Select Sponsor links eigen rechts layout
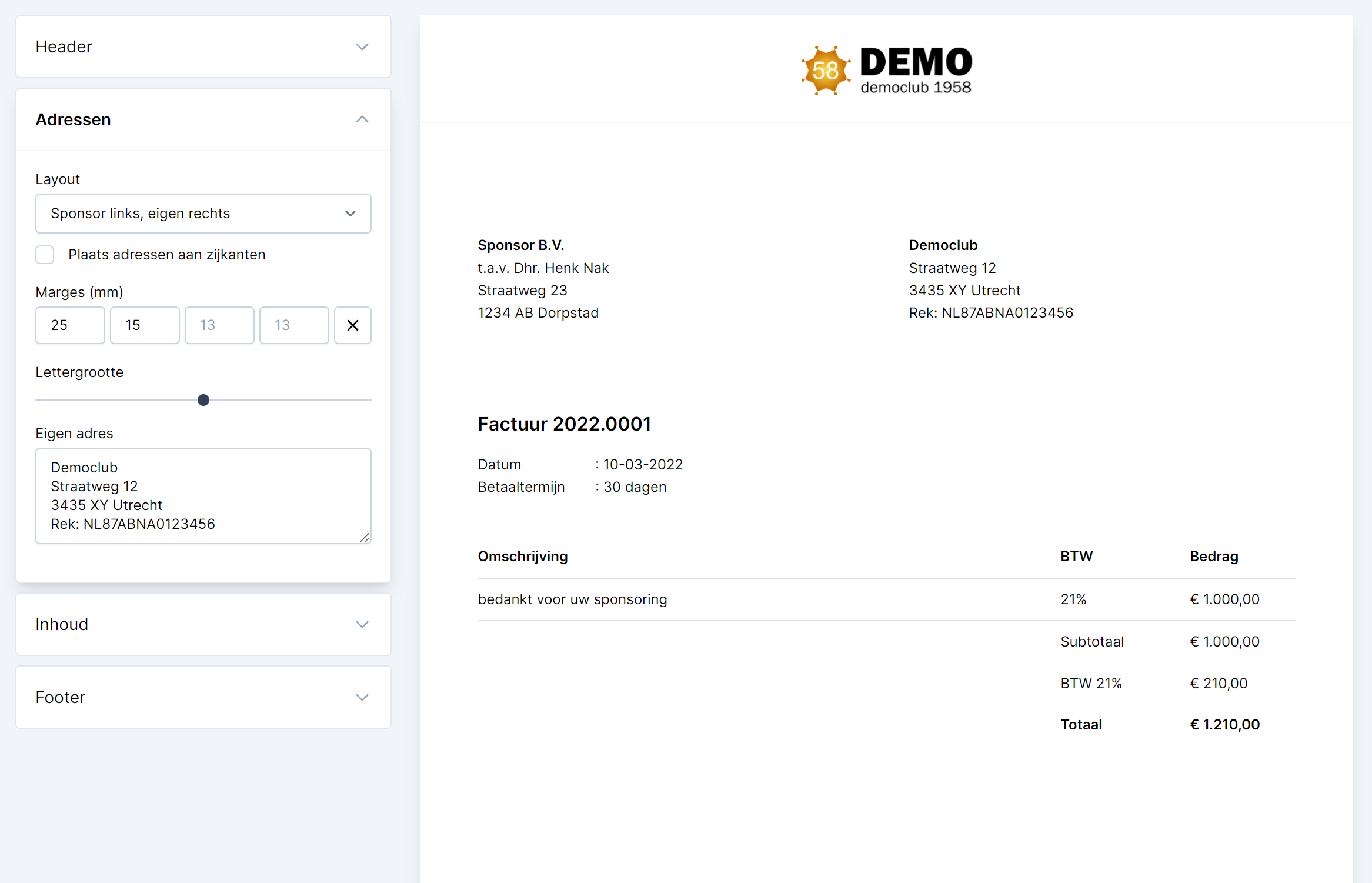 pyautogui.click(x=203, y=213)
